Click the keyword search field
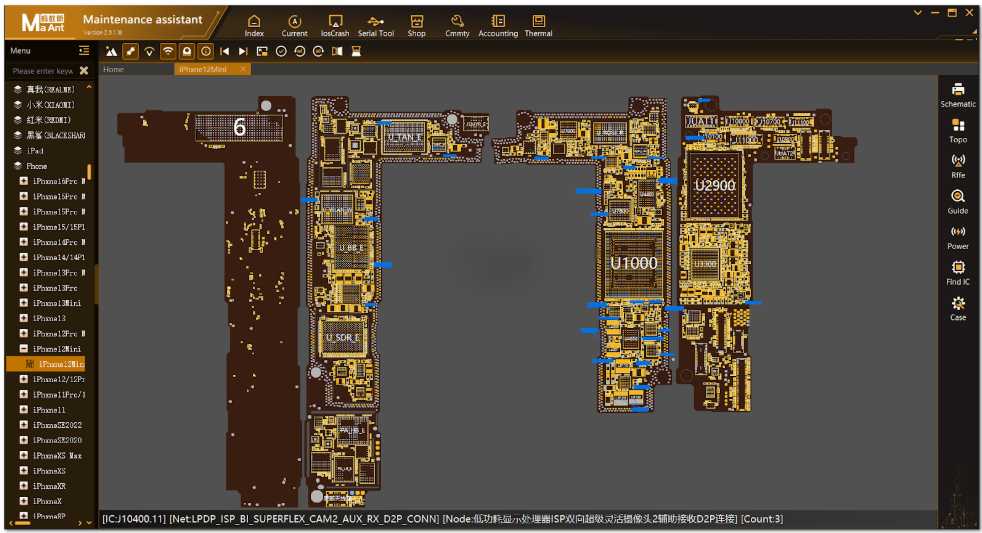982x533 pixels. point(43,71)
